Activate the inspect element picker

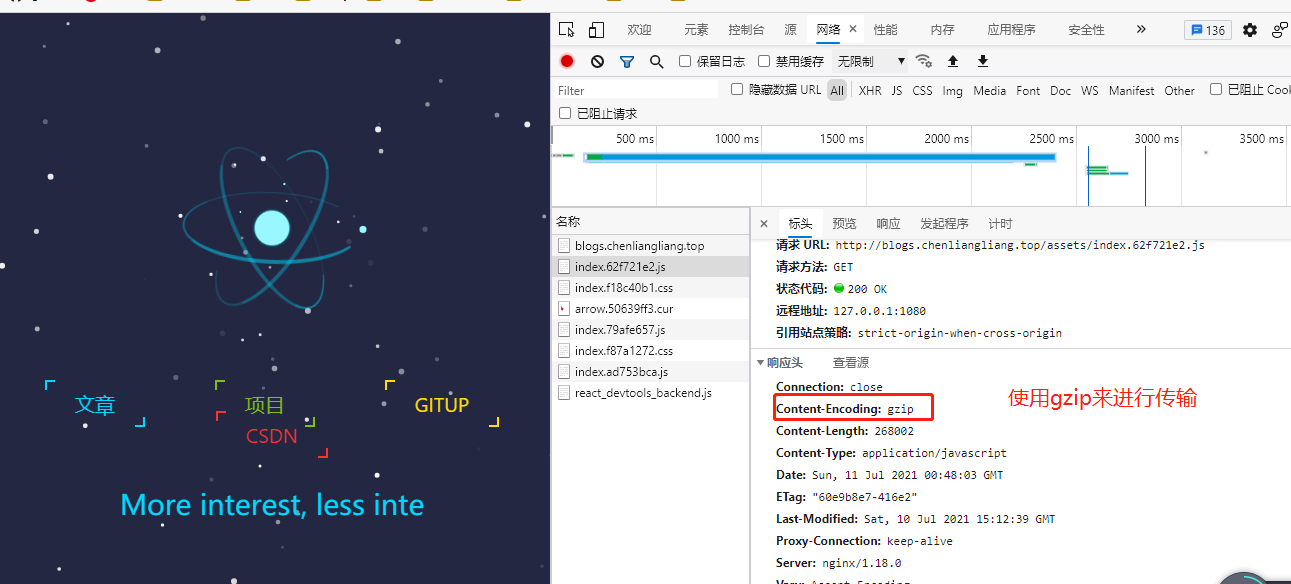[x=566, y=30]
